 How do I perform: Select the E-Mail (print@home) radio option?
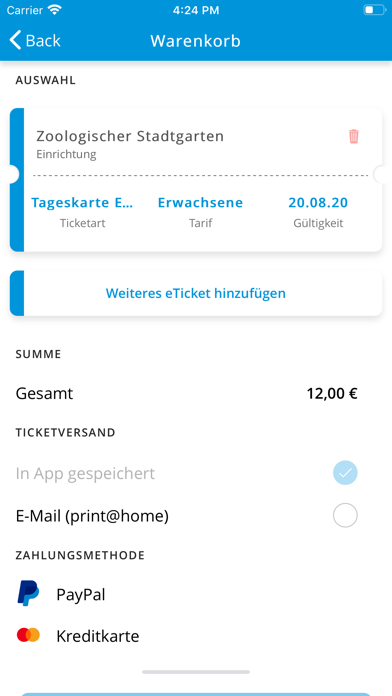click(x=345, y=515)
